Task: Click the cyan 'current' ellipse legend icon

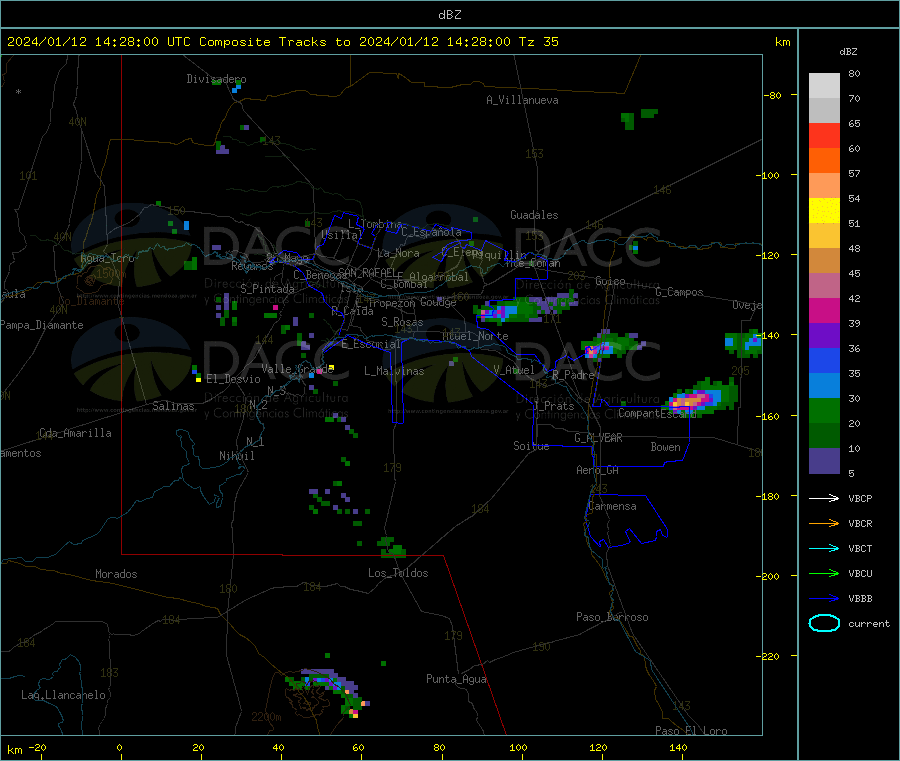Action: (824, 623)
